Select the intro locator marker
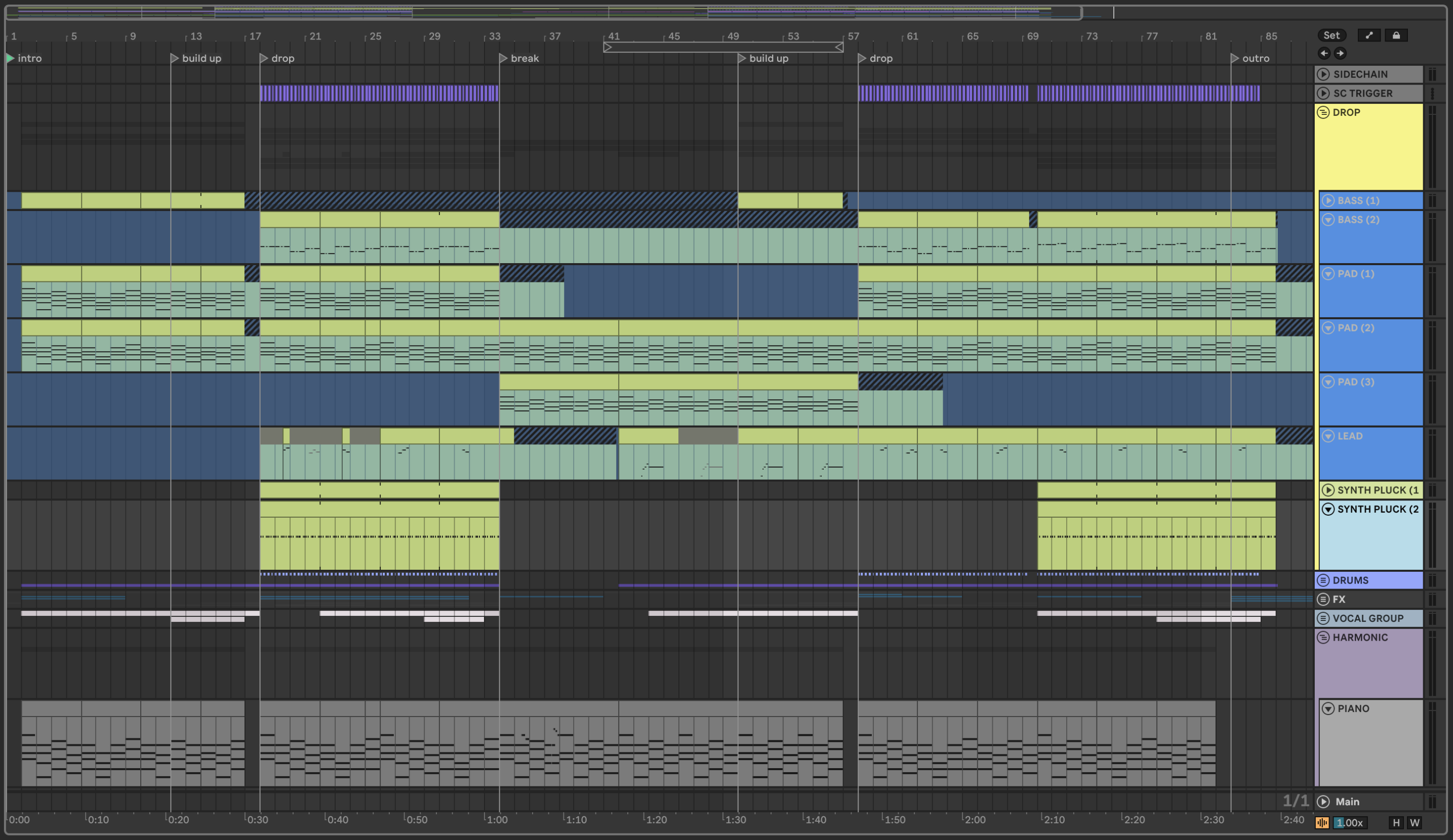Screen dimensions: 1453x840 (x=10, y=58)
